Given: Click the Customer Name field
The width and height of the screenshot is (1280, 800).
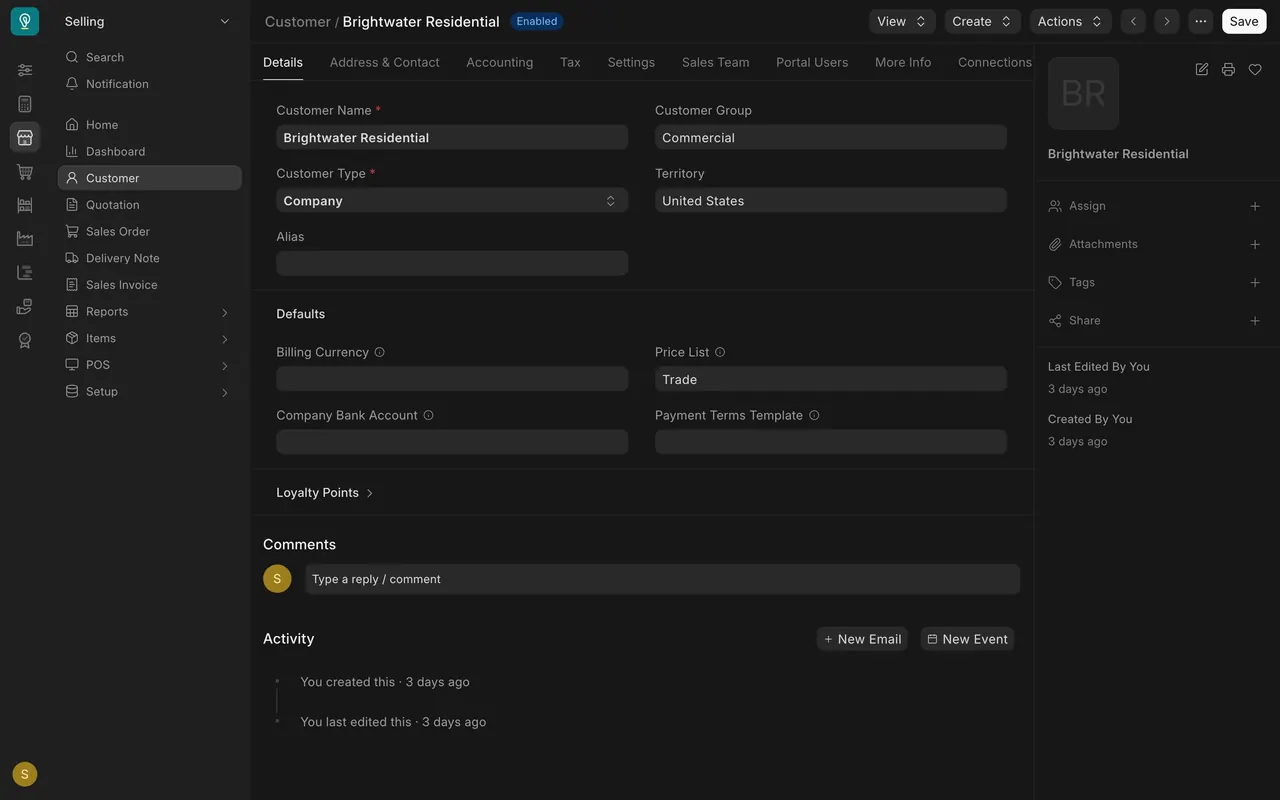Looking at the screenshot, I should point(452,138).
